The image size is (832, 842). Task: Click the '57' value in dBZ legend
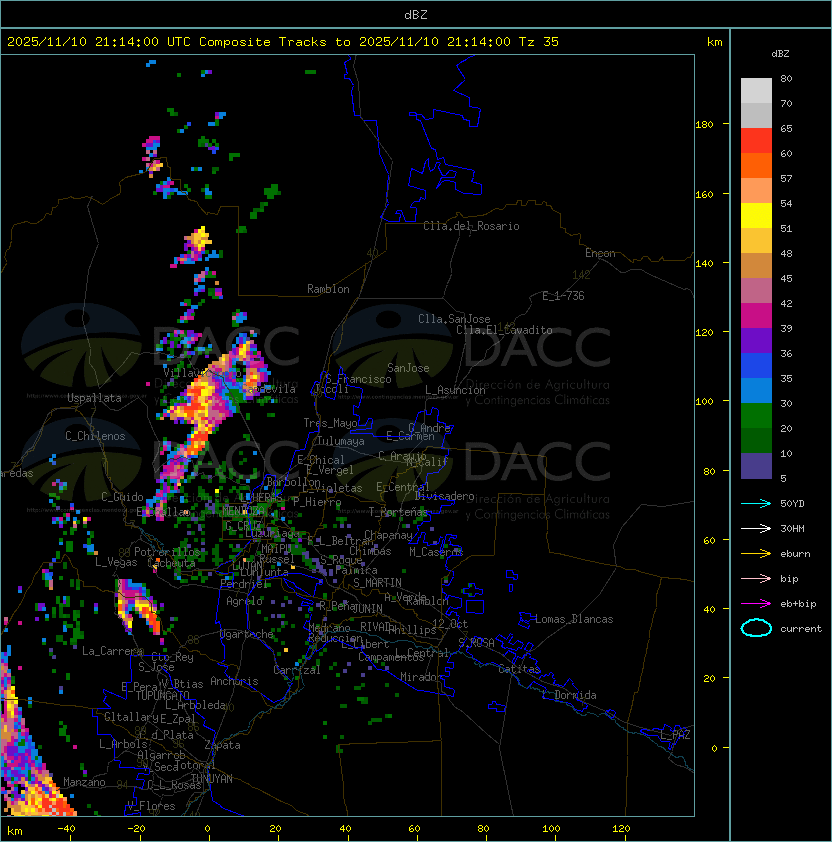(x=786, y=178)
